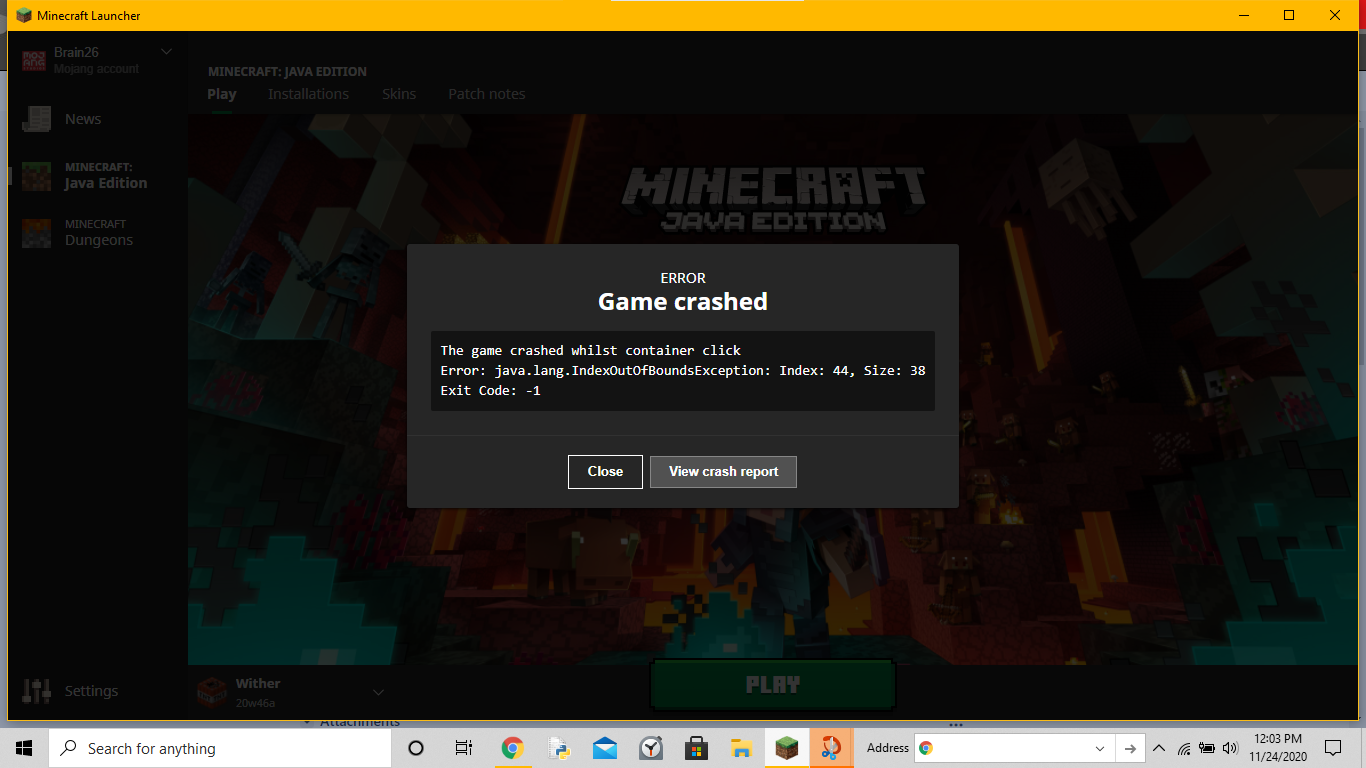This screenshot has height=768, width=1366.
Task: Open the volume speaker tray icon
Action: click(1230, 748)
